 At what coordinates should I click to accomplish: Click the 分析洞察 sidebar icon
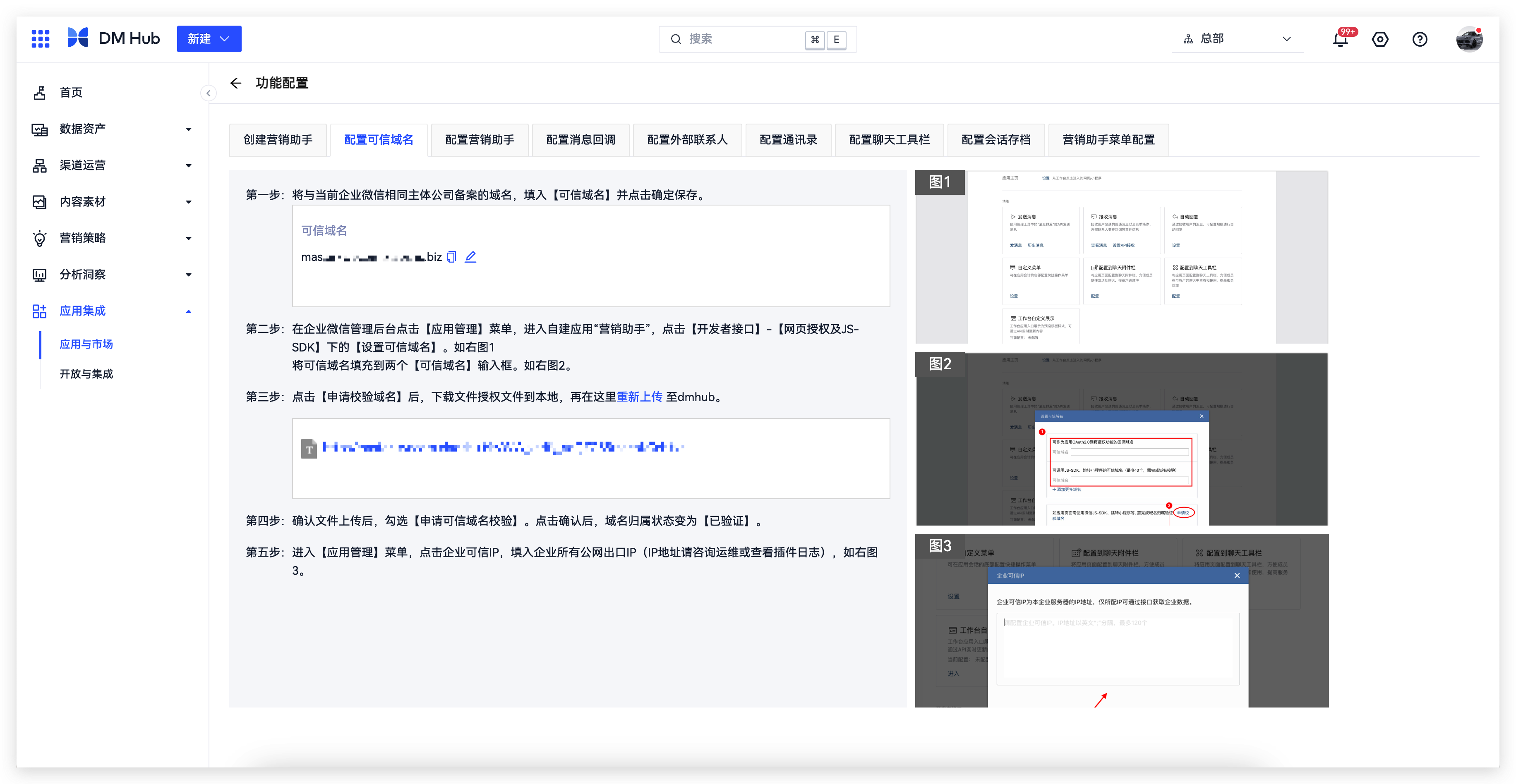coord(39,275)
